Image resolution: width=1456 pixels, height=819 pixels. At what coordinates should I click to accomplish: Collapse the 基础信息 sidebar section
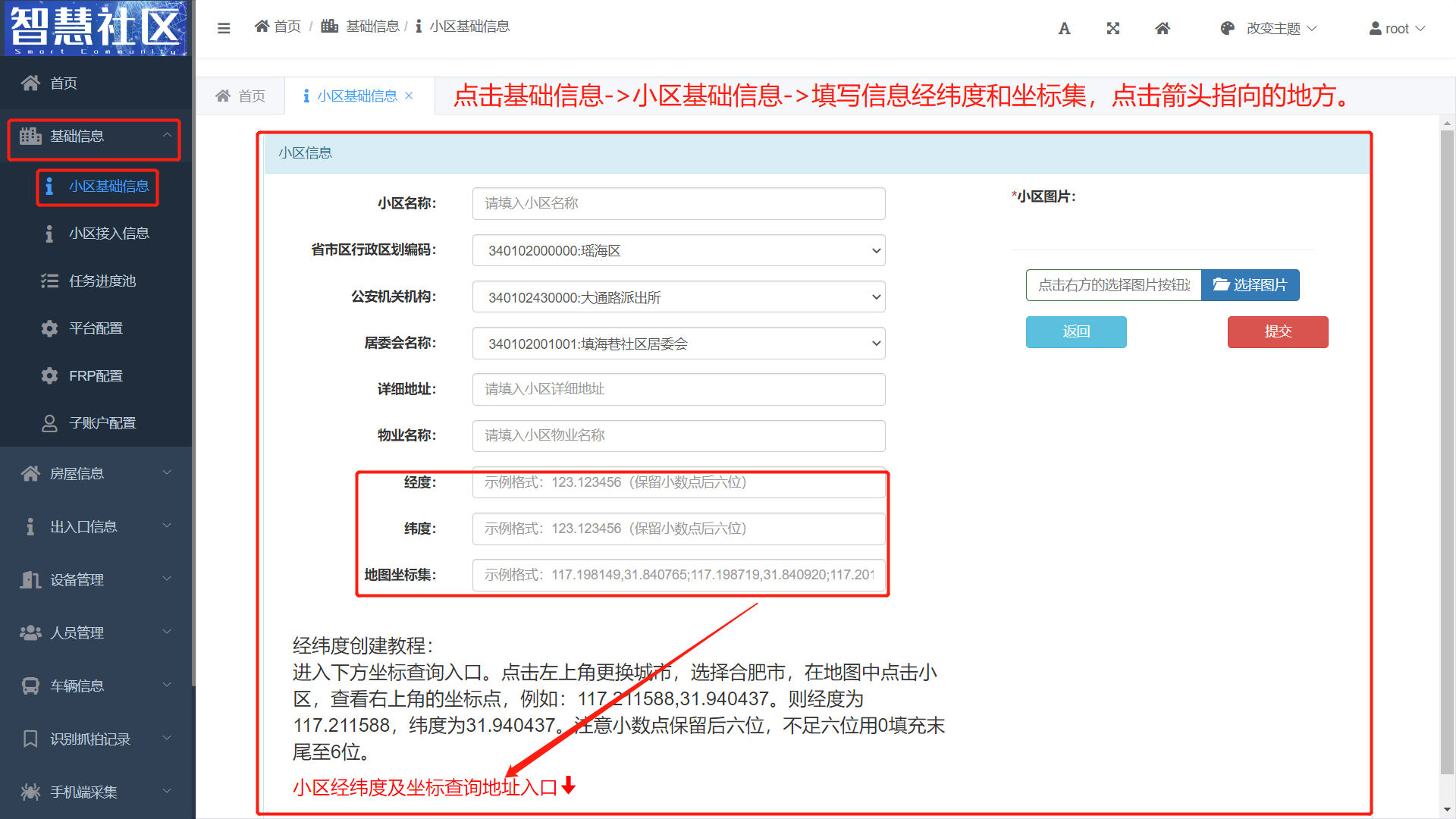(94, 136)
